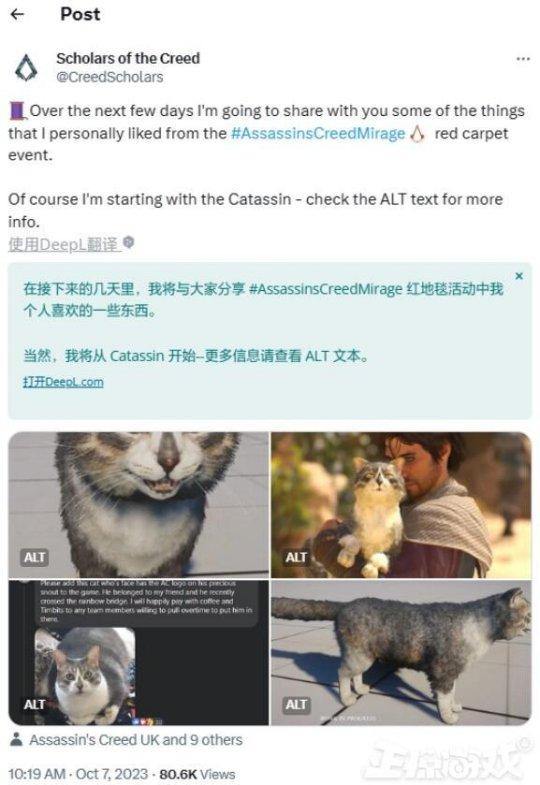The width and height of the screenshot is (540, 785).
Task: Open the Discord cat photo thumbnail
Action: (139, 652)
